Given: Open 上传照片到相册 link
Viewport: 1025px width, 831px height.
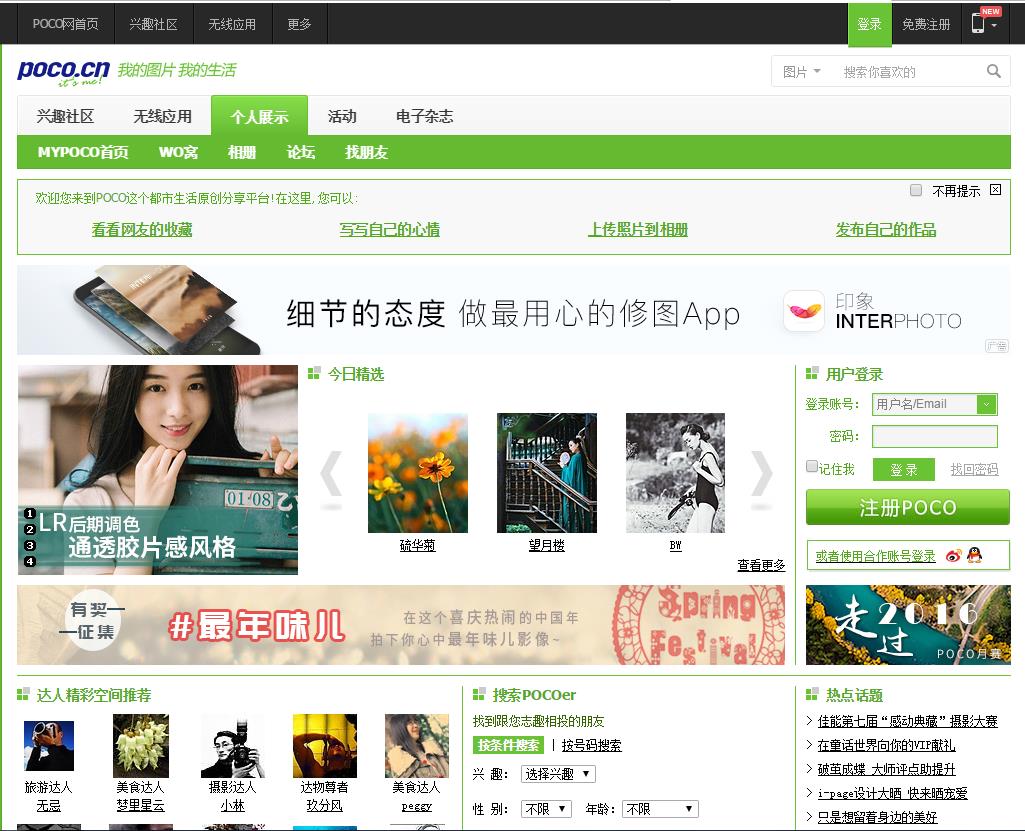Looking at the screenshot, I should pyautogui.click(x=638, y=229).
